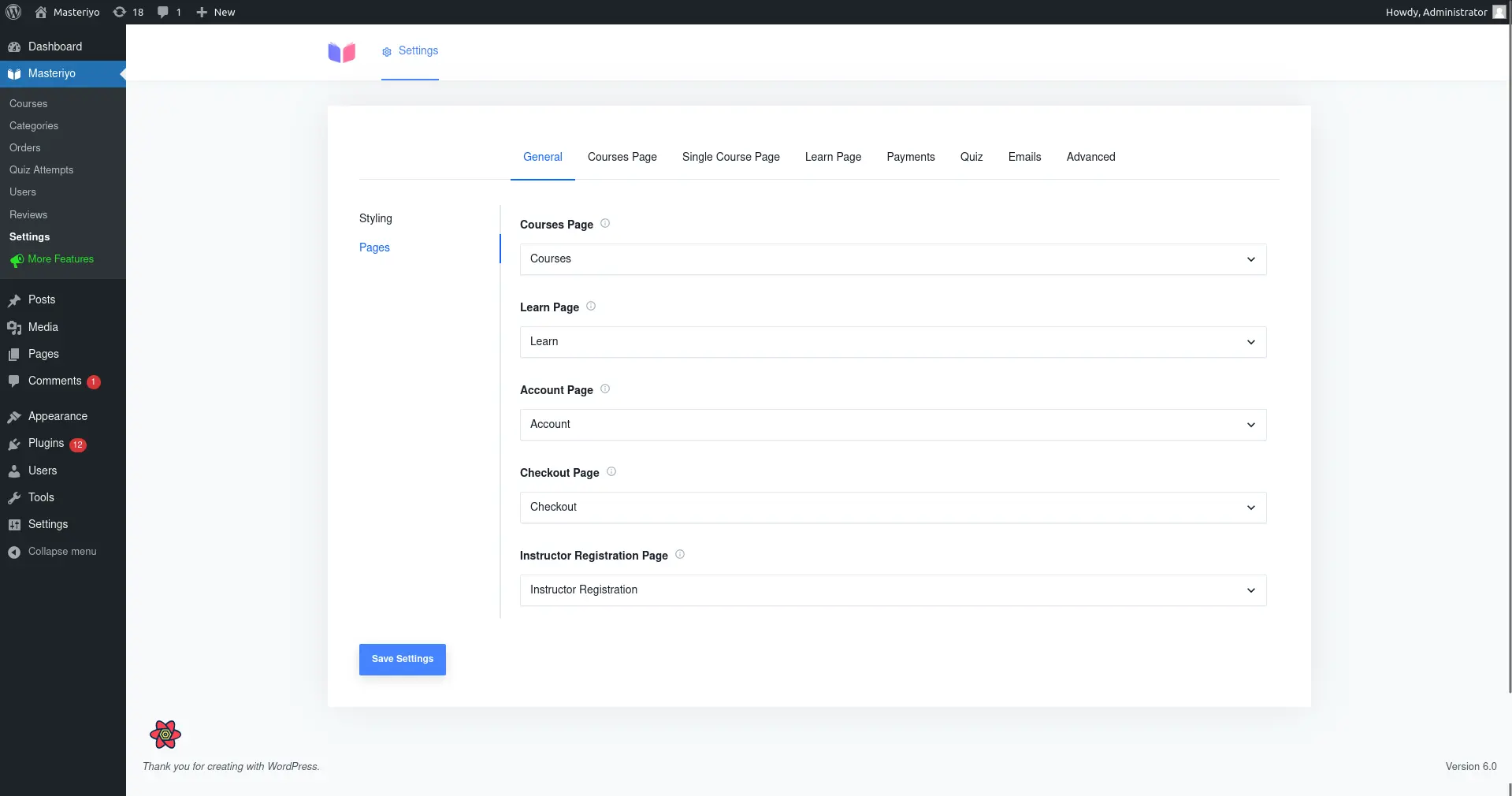The image size is (1512, 796).
Task: Expand the Instructor Registration Page dropdown
Action: tap(893, 590)
